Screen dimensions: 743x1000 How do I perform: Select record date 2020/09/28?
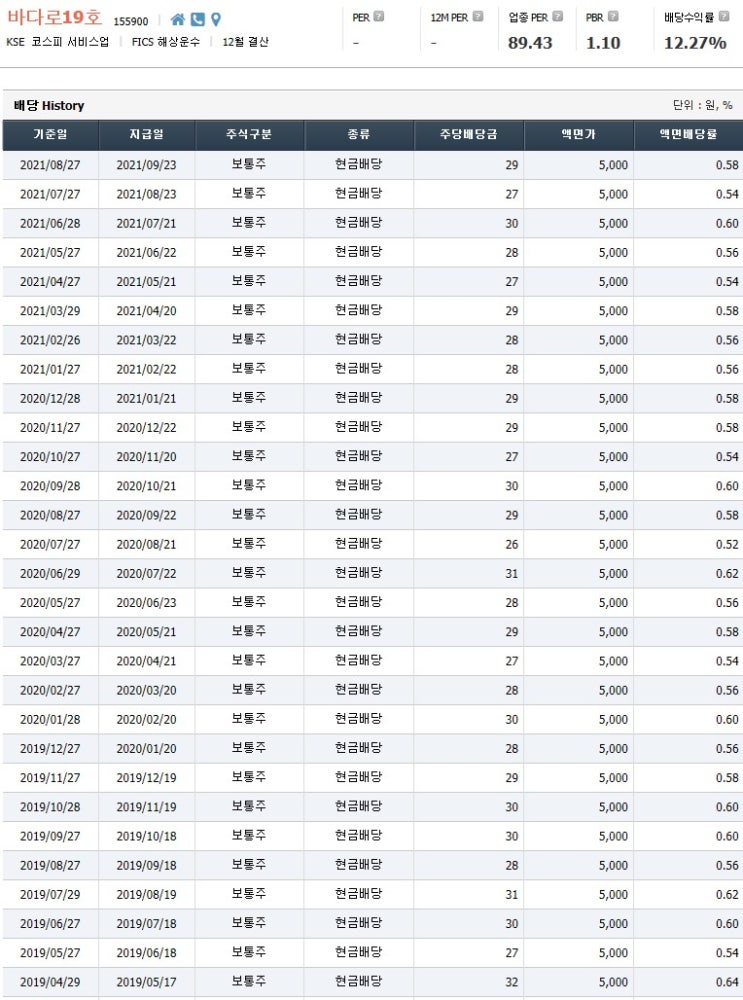[x=50, y=486]
